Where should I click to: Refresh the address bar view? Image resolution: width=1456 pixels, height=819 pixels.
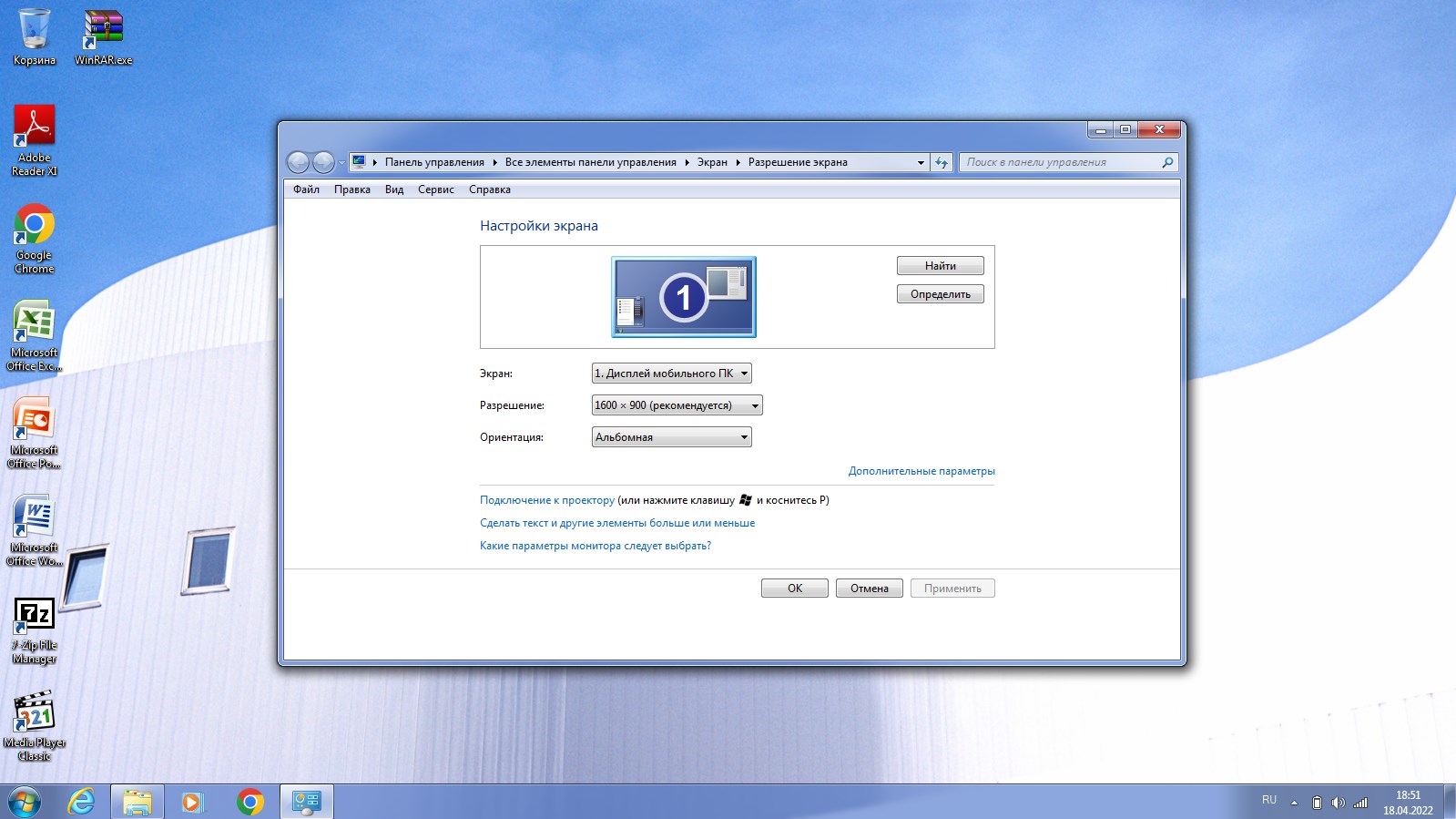point(942,162)
